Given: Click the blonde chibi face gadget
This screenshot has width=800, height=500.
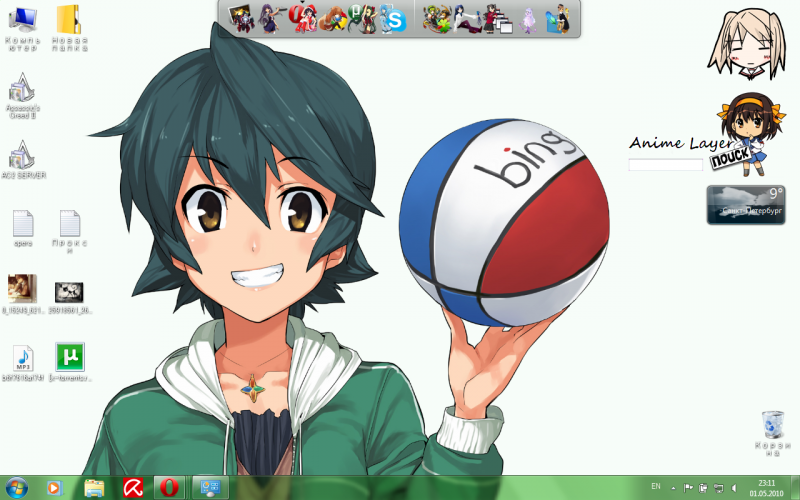Looking at the screenshot, I should [747, 44].
